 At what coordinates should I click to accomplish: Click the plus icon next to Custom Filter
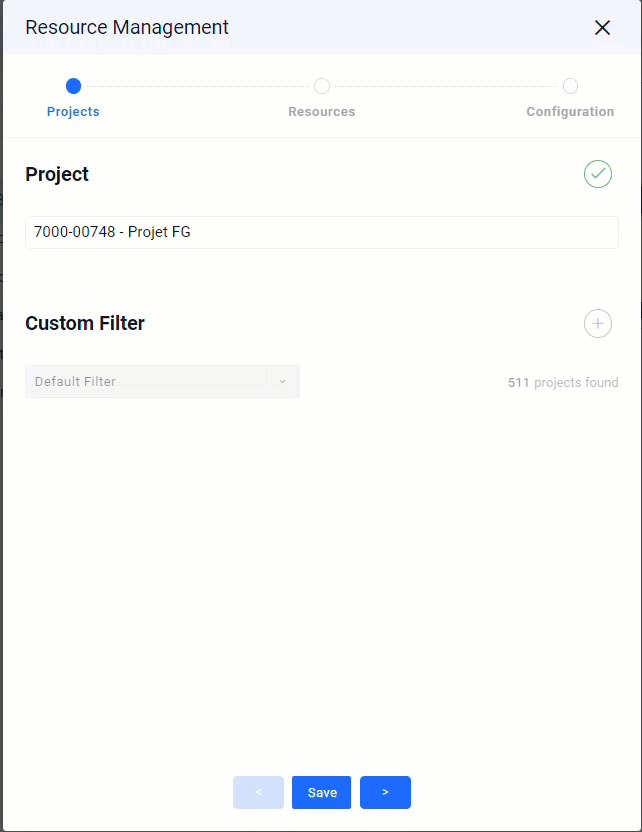point(597,323)
